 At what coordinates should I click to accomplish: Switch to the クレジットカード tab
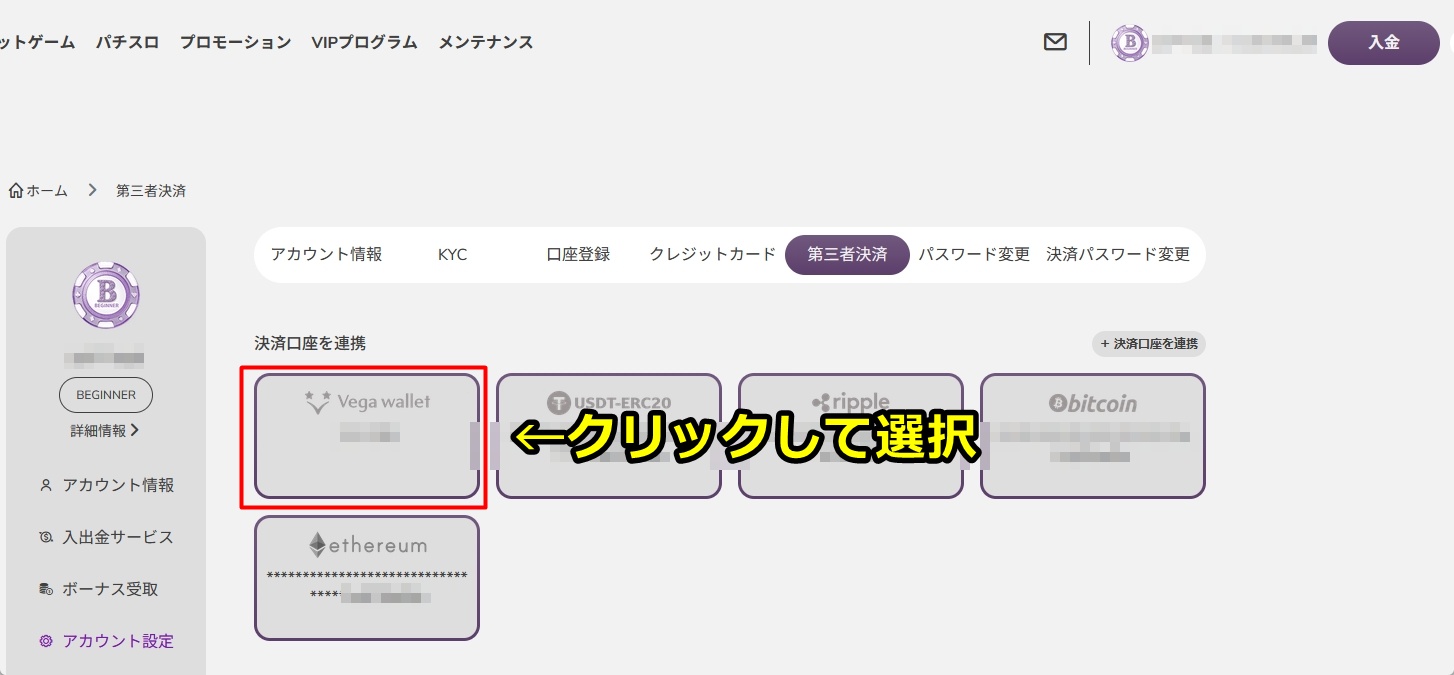click(x=713, y=254)
